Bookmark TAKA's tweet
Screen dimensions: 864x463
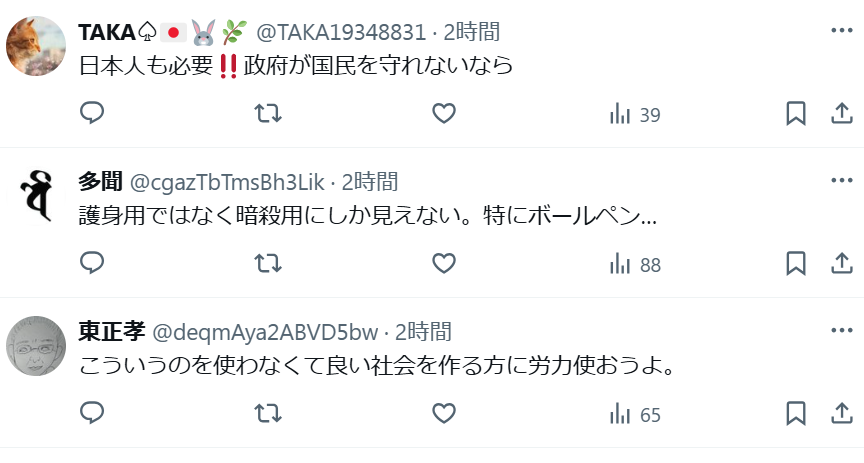796,114
